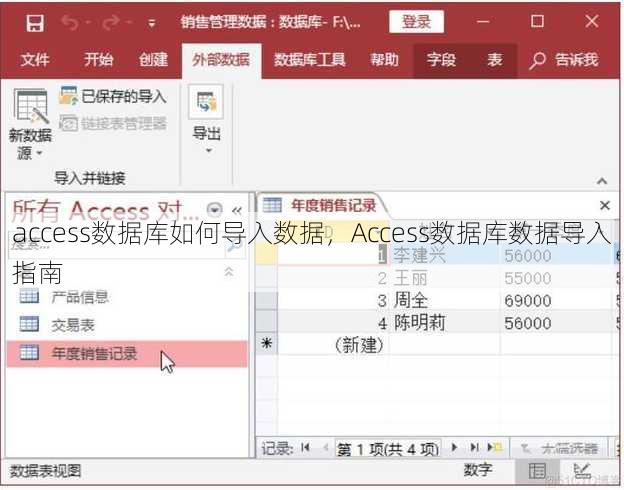Image resolution: width=624 pixels, height=490 pixels.
Task: Select the cell containing 王丽
Action: (444, 278)
